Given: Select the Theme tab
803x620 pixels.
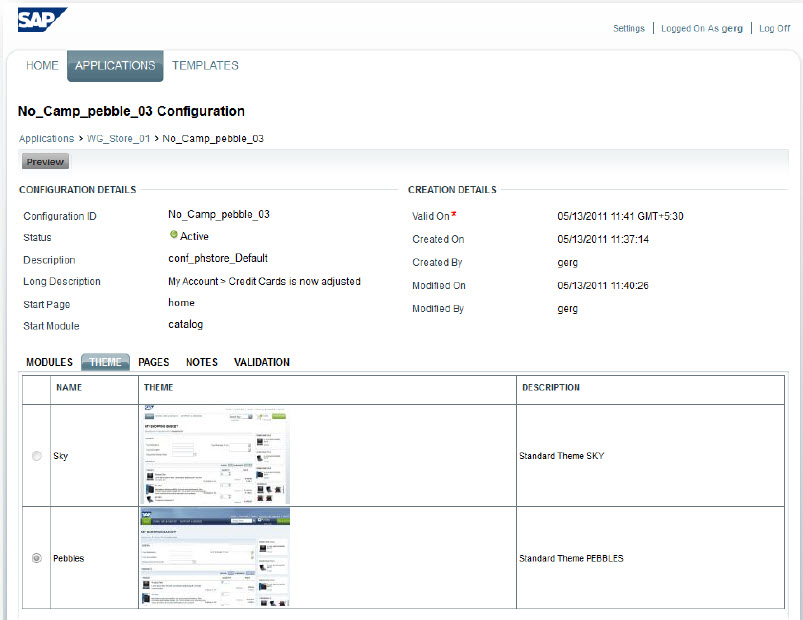Looking at the screenshot, I should pyautogui.click(x=105, y=362).
